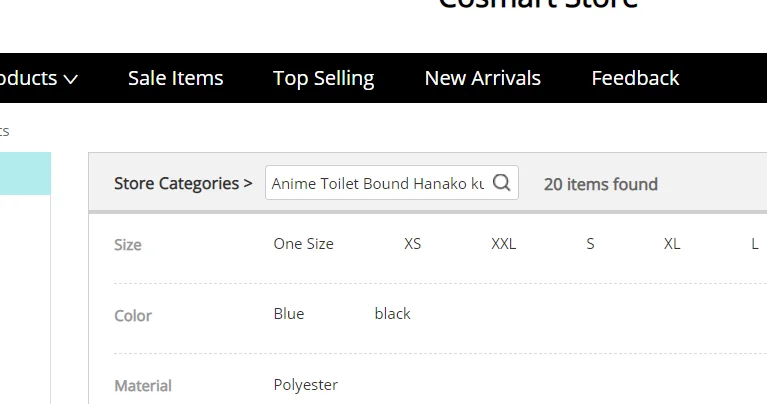Select size L filter
This screenshot has width=767, height=404.
[x=755, y=244]
